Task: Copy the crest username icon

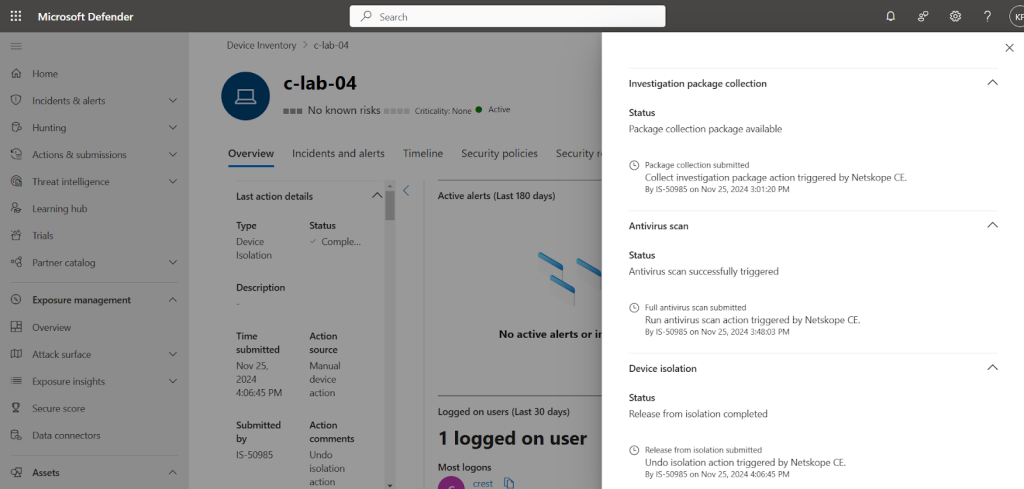Action: point(509,483)
